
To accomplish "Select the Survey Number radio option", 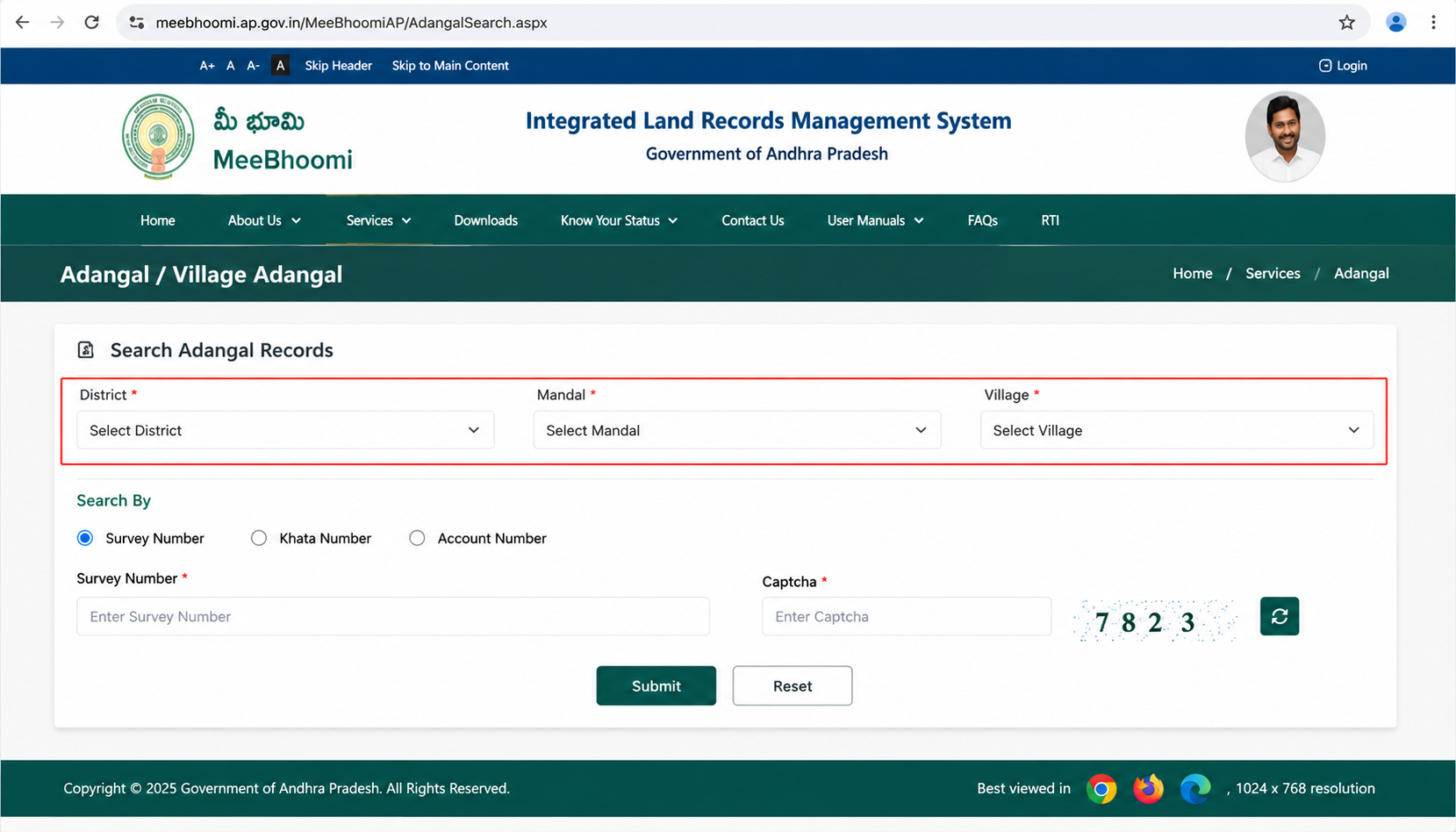I will pyautogui.click(x=85, y=538).
